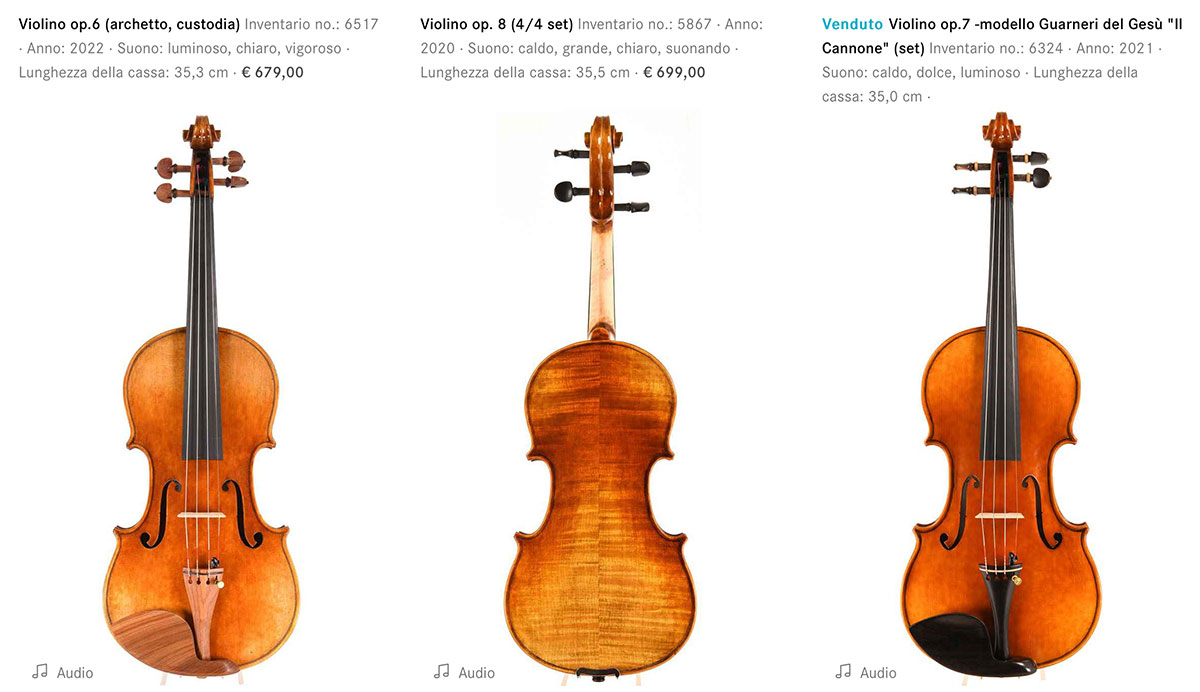Click the music note icon under Violino op.7

click(844, 672)
